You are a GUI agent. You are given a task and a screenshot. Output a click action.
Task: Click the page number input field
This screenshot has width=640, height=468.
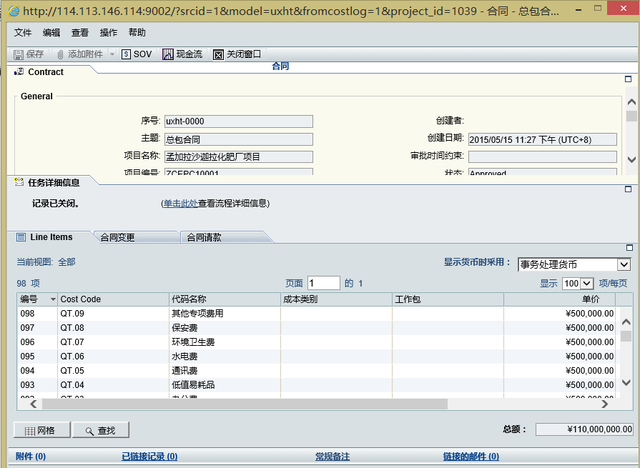(324, 283)
